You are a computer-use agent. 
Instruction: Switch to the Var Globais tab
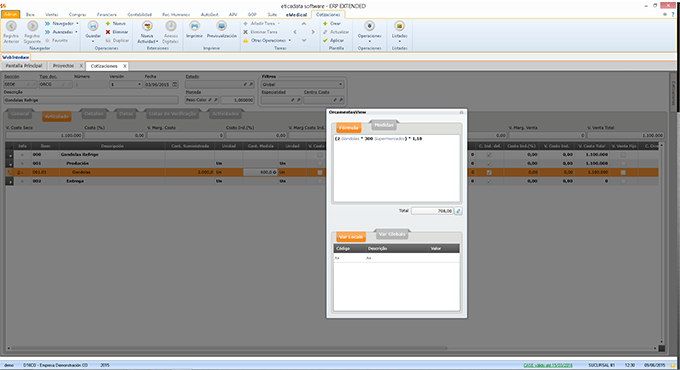point(392,234)
